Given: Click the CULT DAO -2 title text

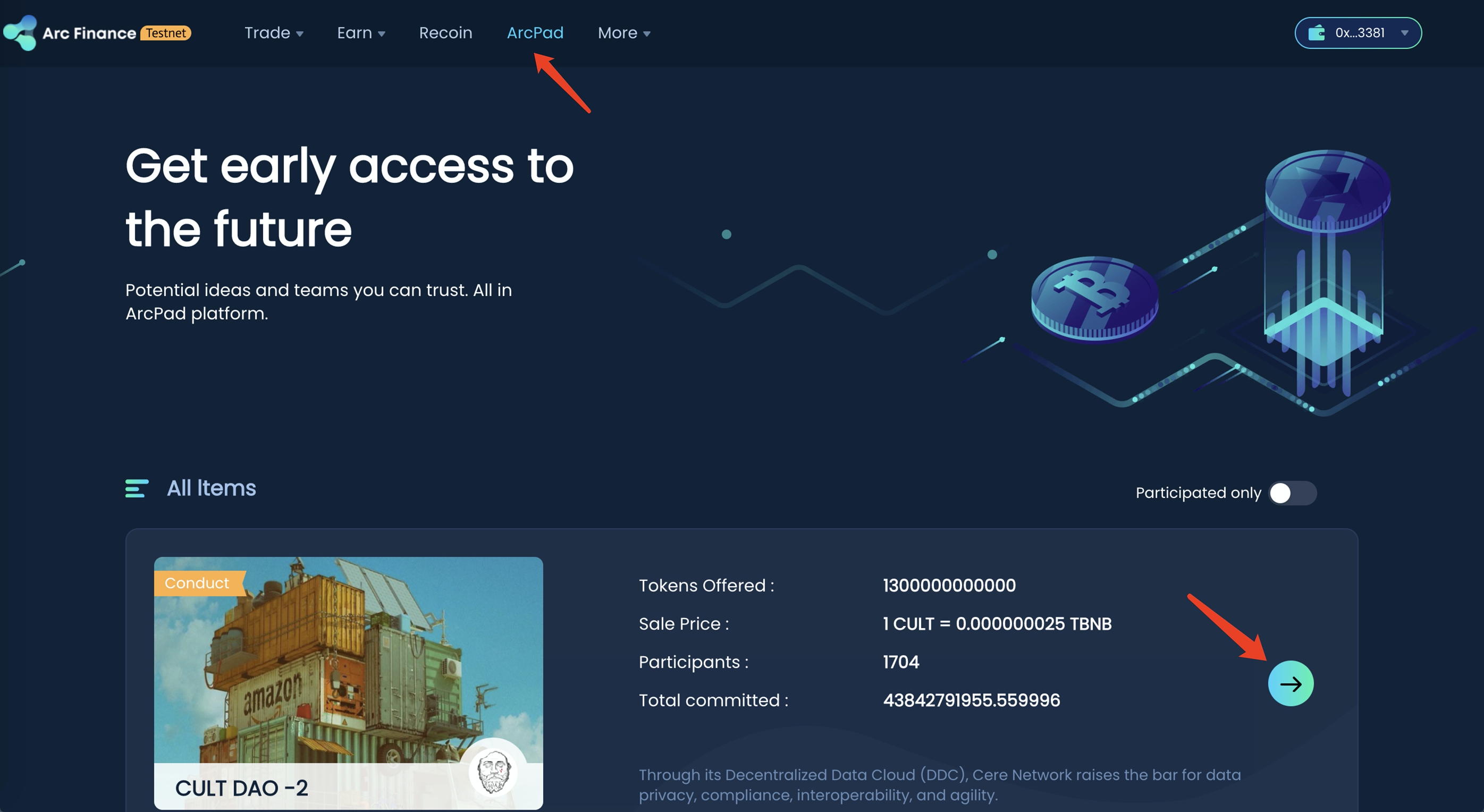Looking at the screenshot, I should (x=241, y=788).
